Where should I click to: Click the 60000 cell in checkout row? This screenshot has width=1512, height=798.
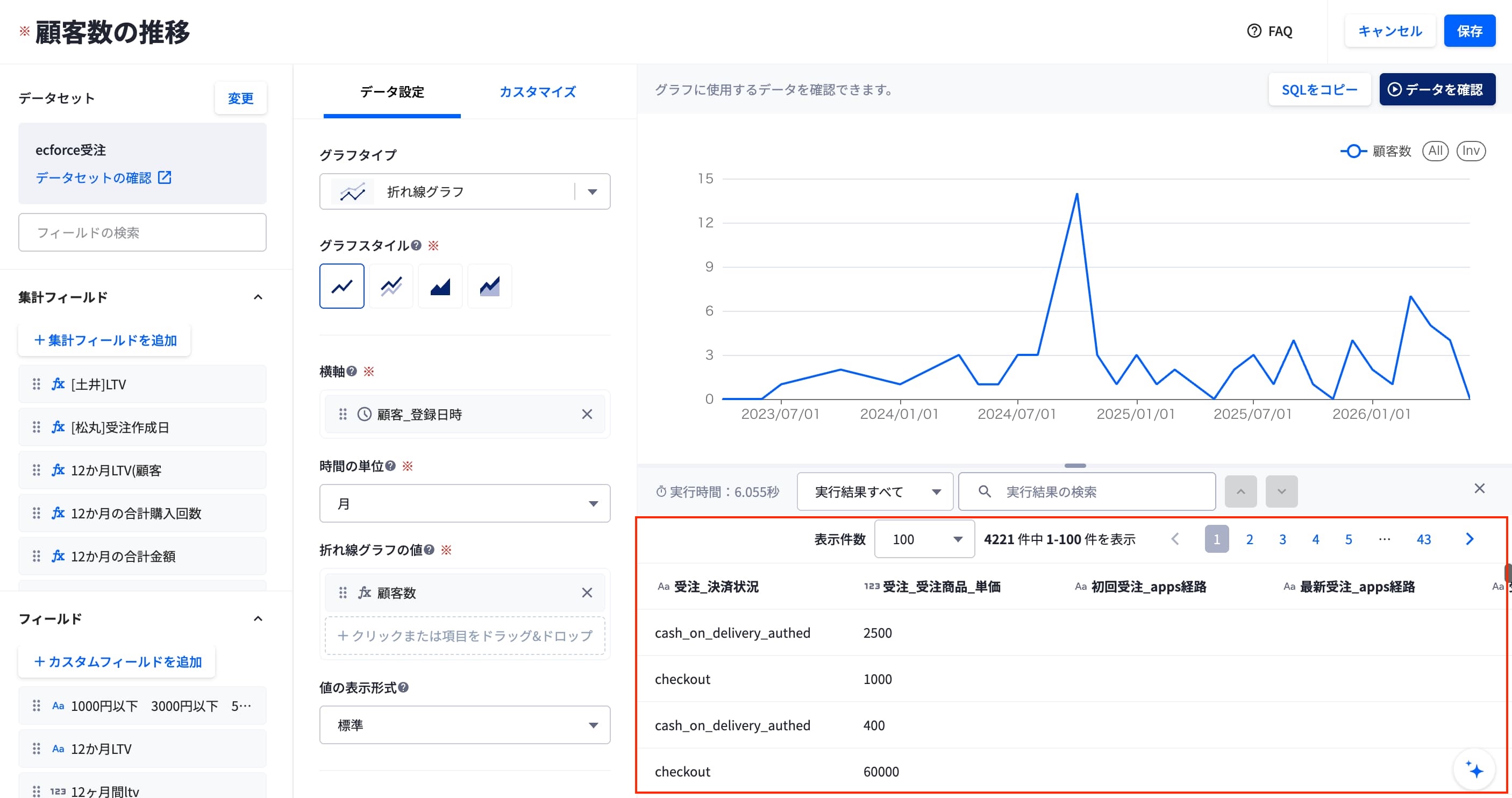[881, 772]
